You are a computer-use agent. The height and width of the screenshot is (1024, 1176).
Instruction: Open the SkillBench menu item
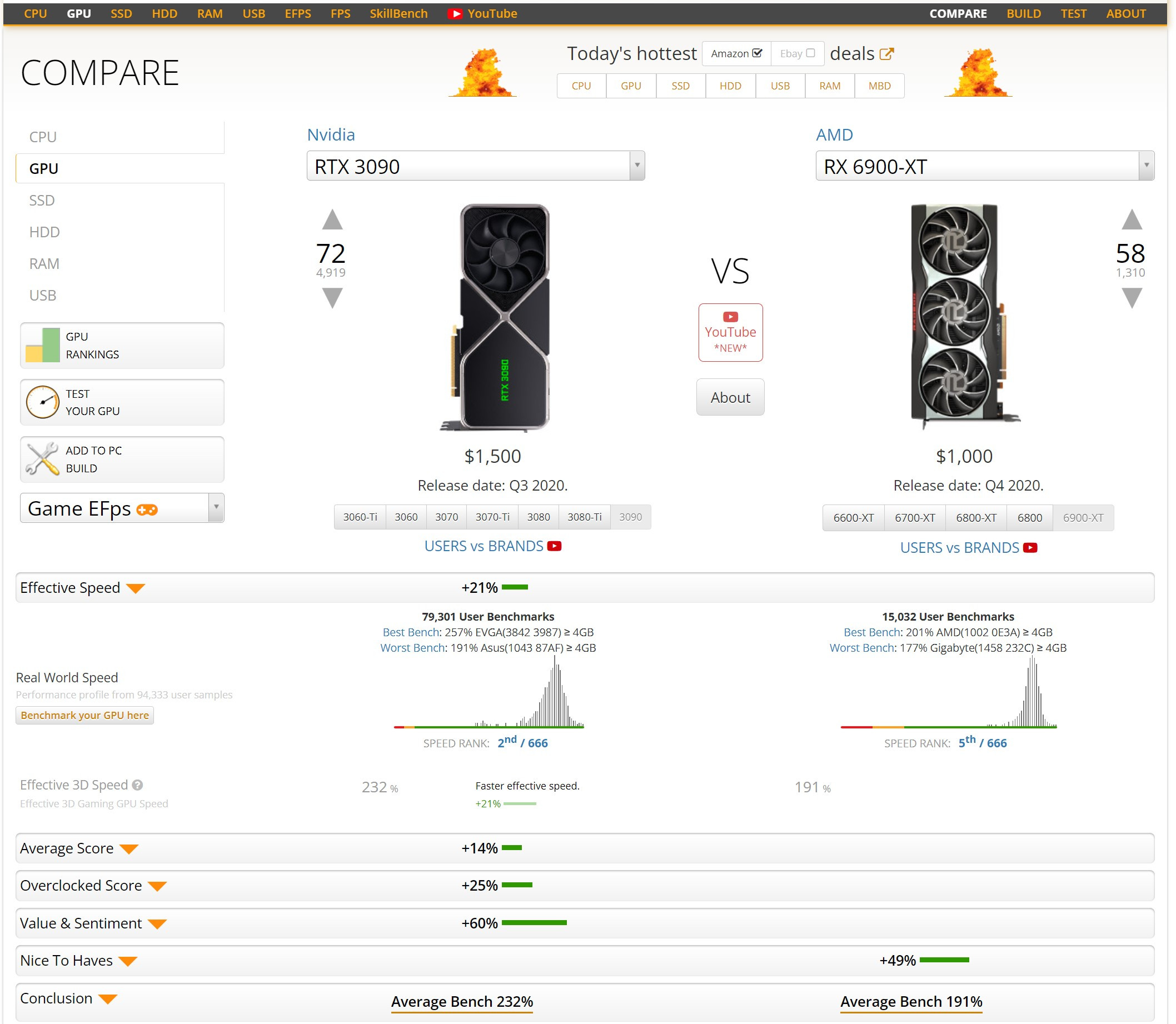[x=398, y=14]
